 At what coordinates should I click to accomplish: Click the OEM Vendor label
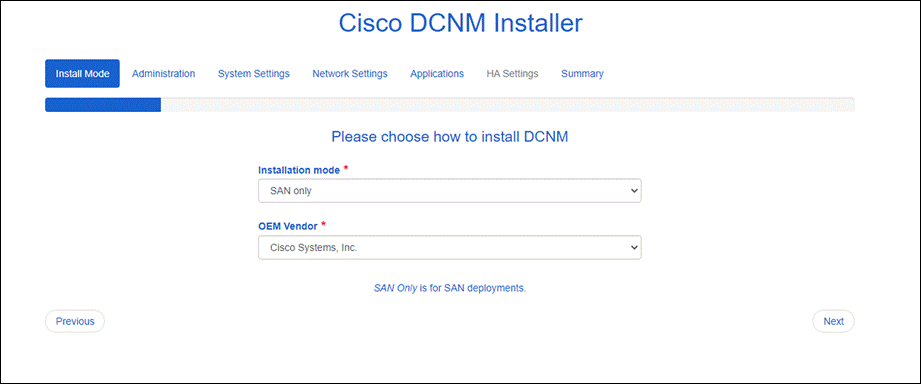[288, 226]
